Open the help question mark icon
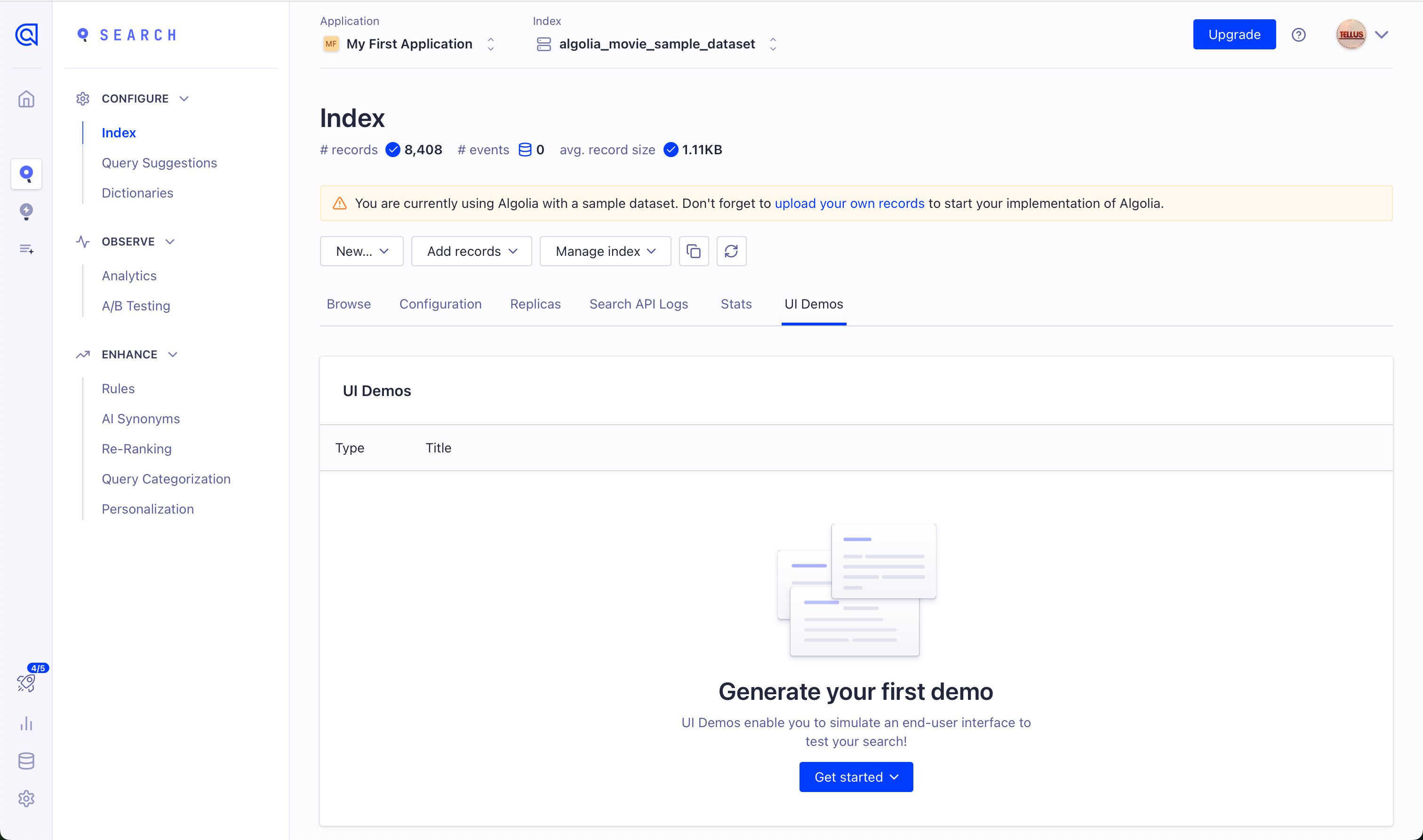Screen dimensions: 1423x840 (1298, 34)
